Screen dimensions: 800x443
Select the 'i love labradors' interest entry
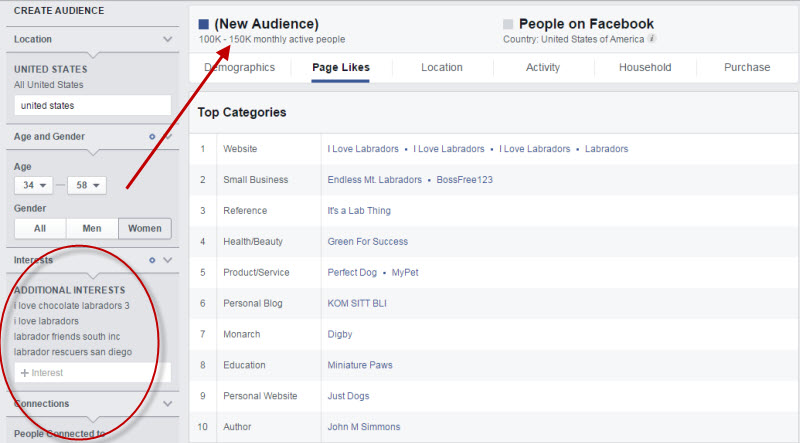[x=46, y=321]
